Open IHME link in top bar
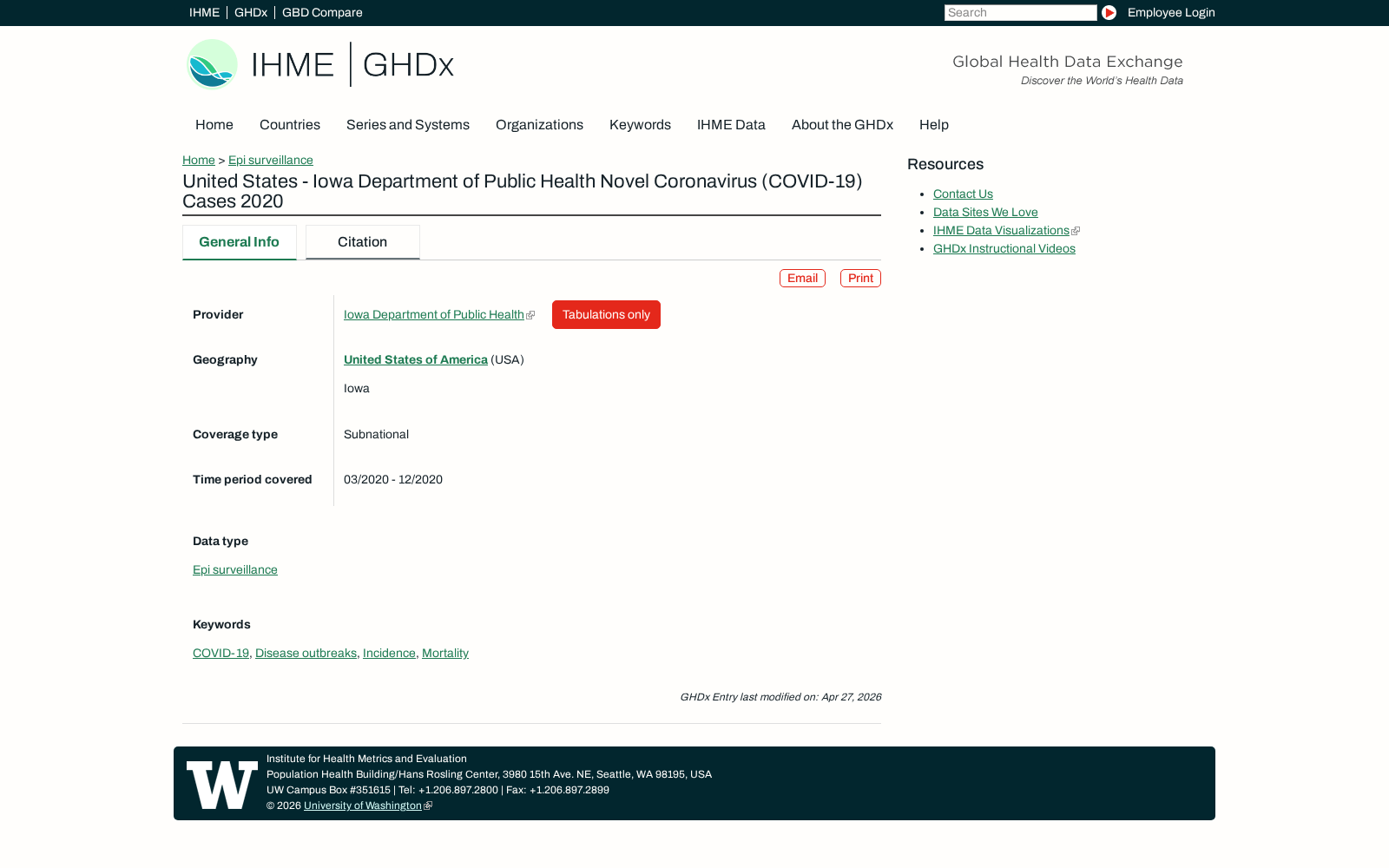 (x=204, y=12)
